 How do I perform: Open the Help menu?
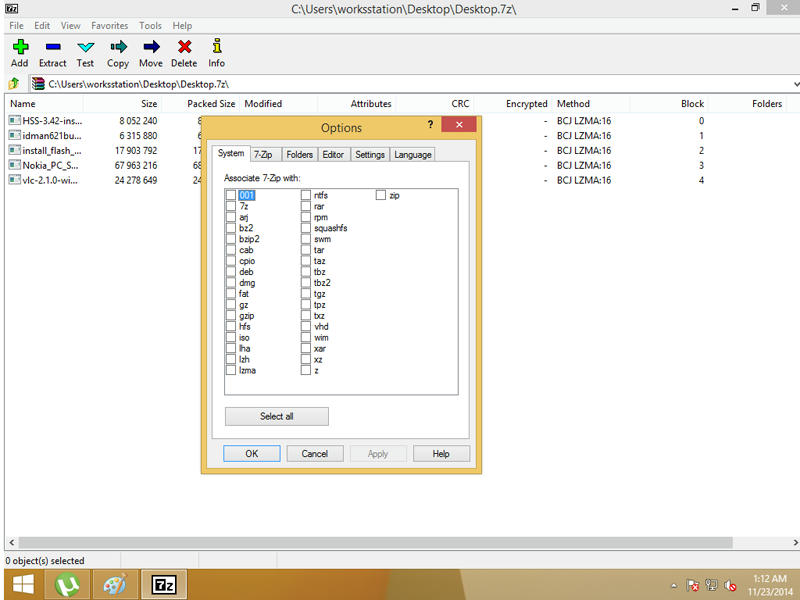182,26
